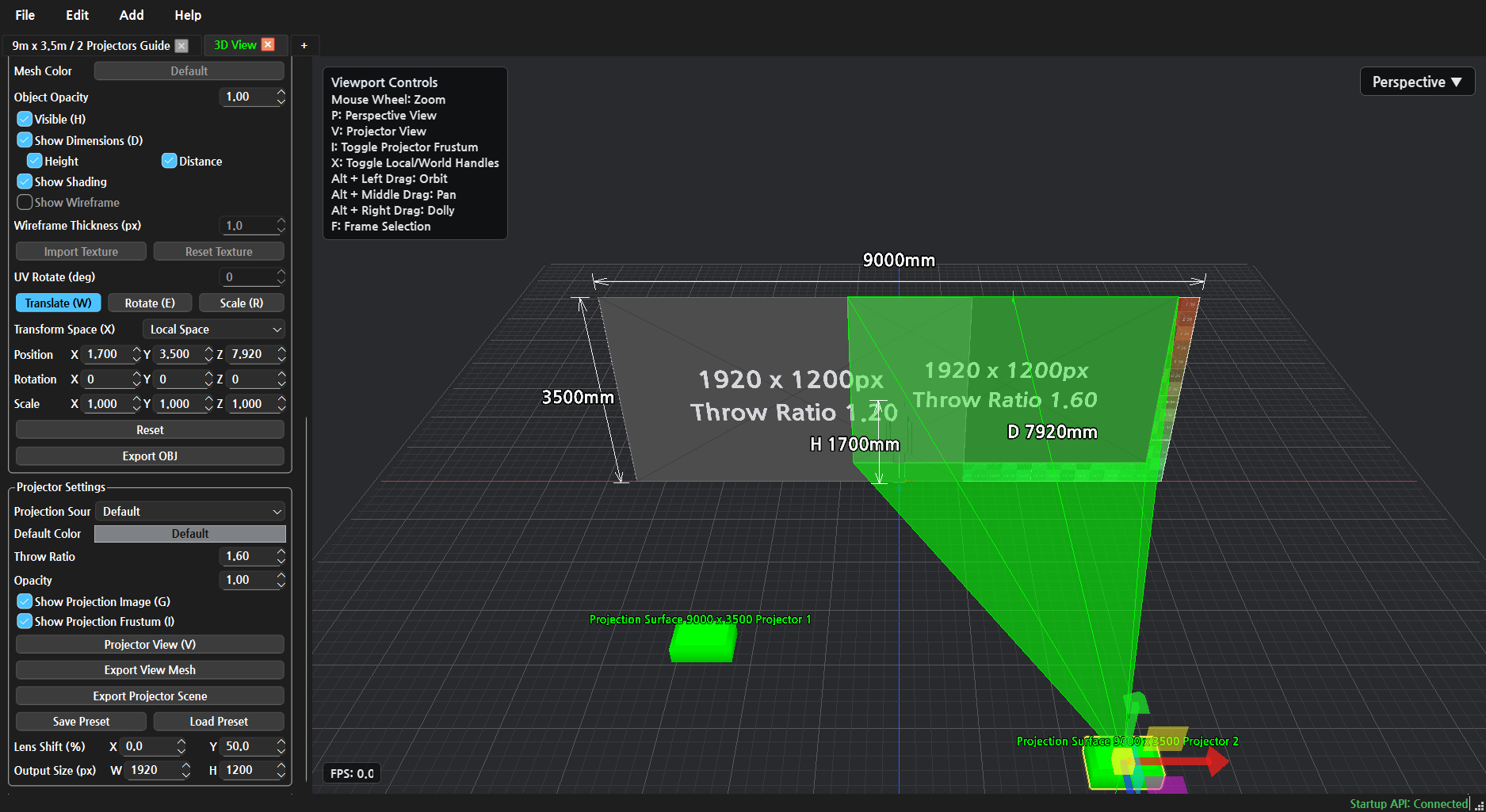Click the Scale Z value field
This screenshot has height=812, width=1486.
250,404
